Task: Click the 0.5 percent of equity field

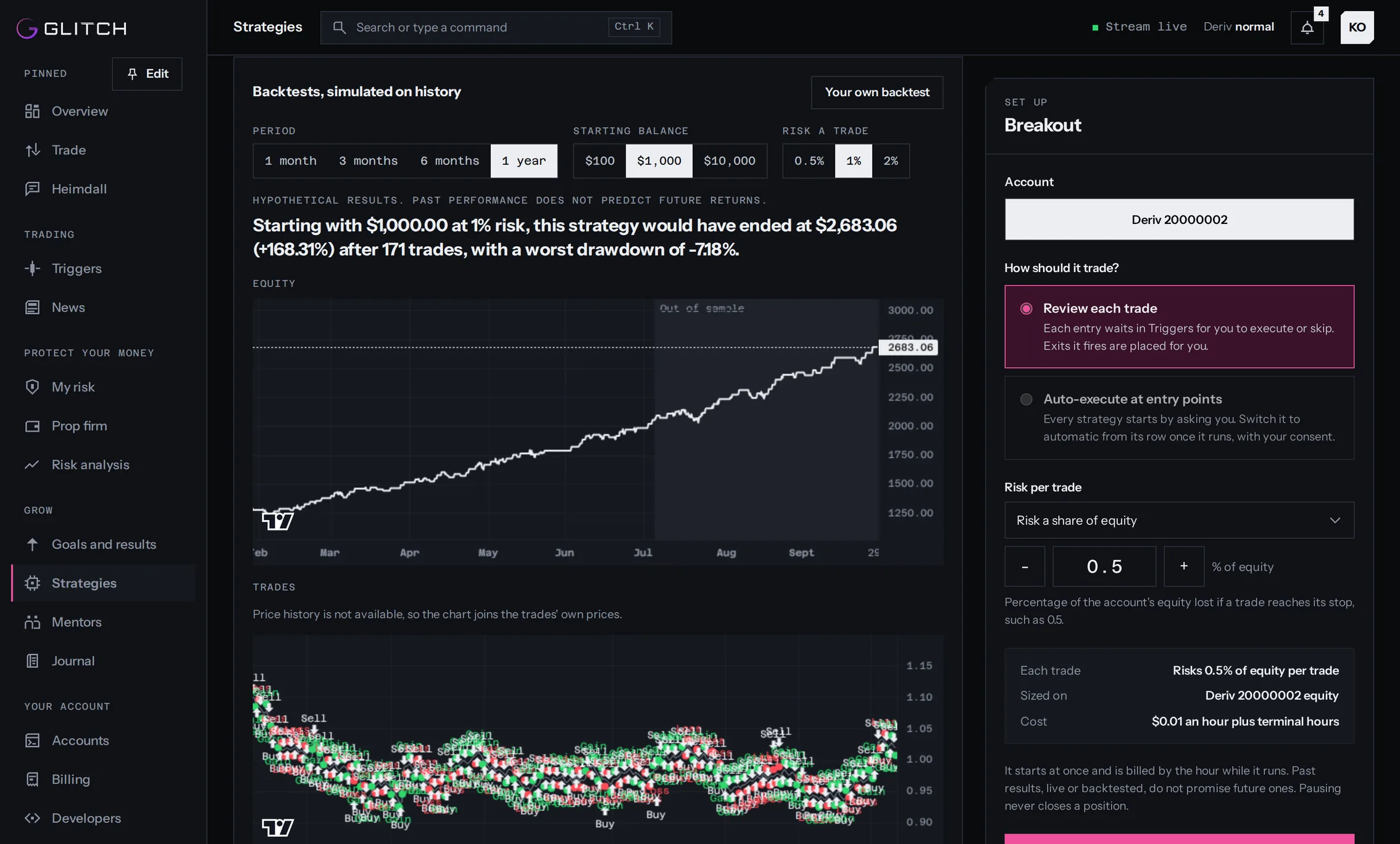Action: (1104, 566)
